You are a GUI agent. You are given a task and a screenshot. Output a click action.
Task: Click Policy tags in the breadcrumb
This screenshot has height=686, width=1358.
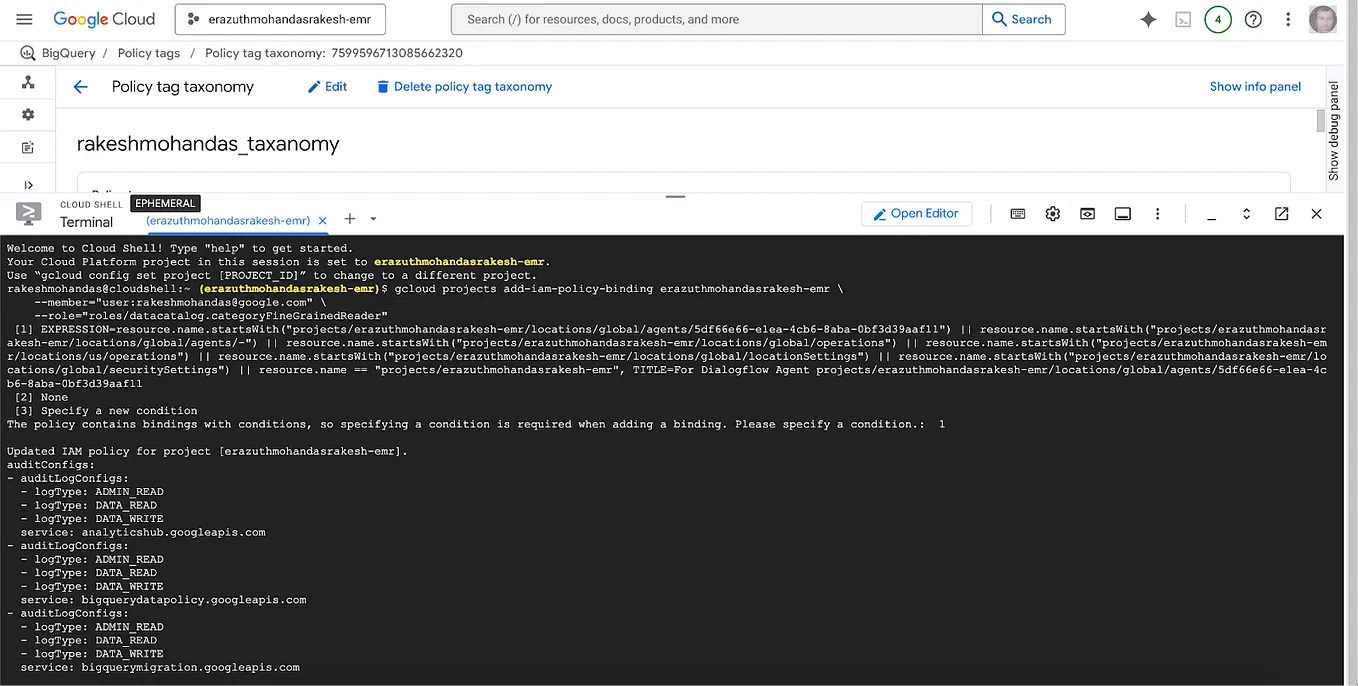coord(148,52)
